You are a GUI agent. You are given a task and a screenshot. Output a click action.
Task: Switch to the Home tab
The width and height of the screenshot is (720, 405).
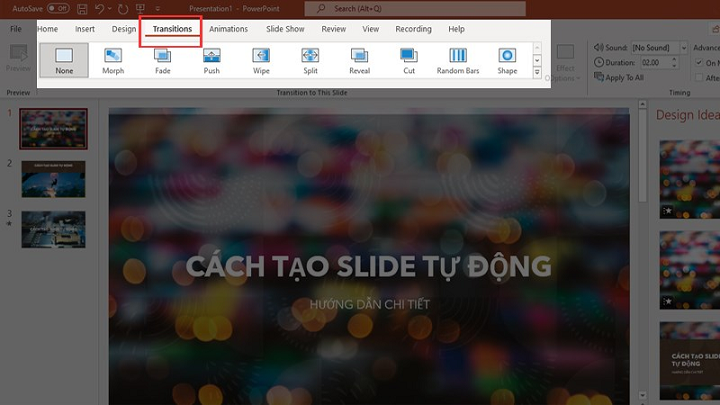tap(48, 29)
